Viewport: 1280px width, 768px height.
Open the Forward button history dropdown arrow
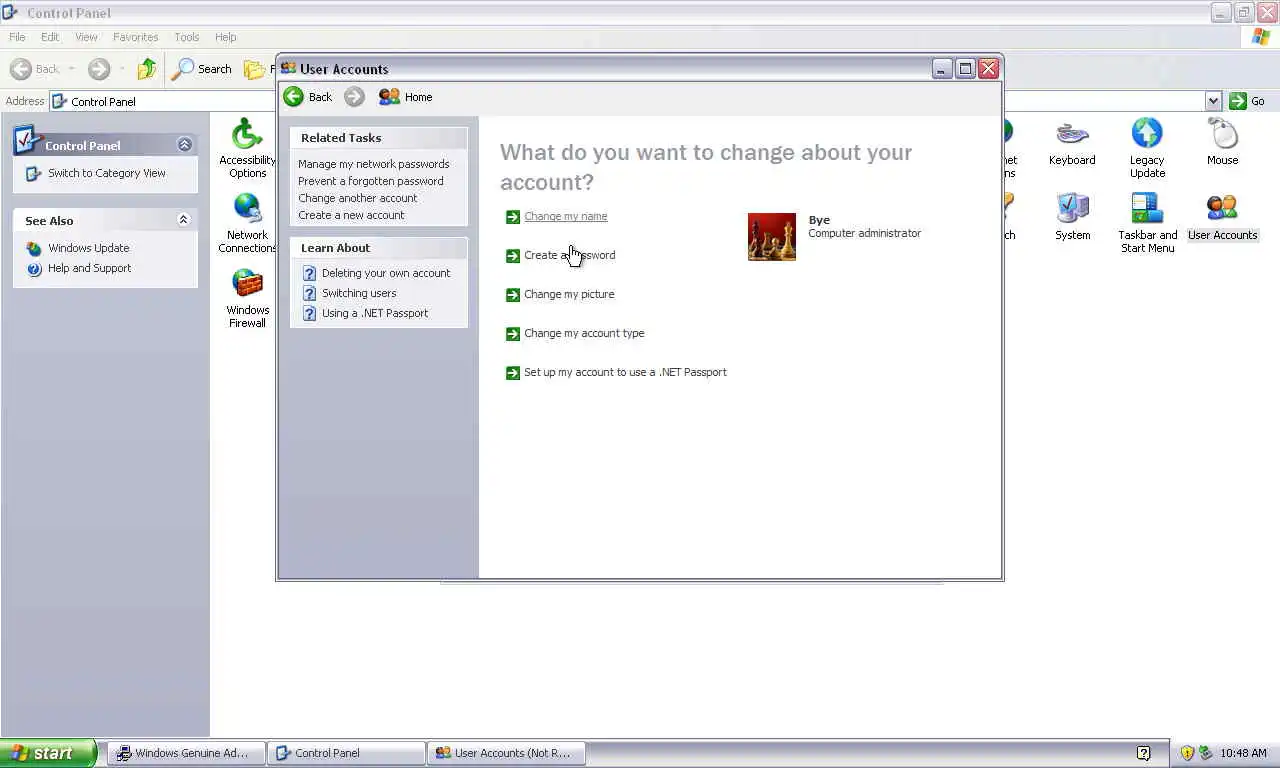click(x=122, y=69)
